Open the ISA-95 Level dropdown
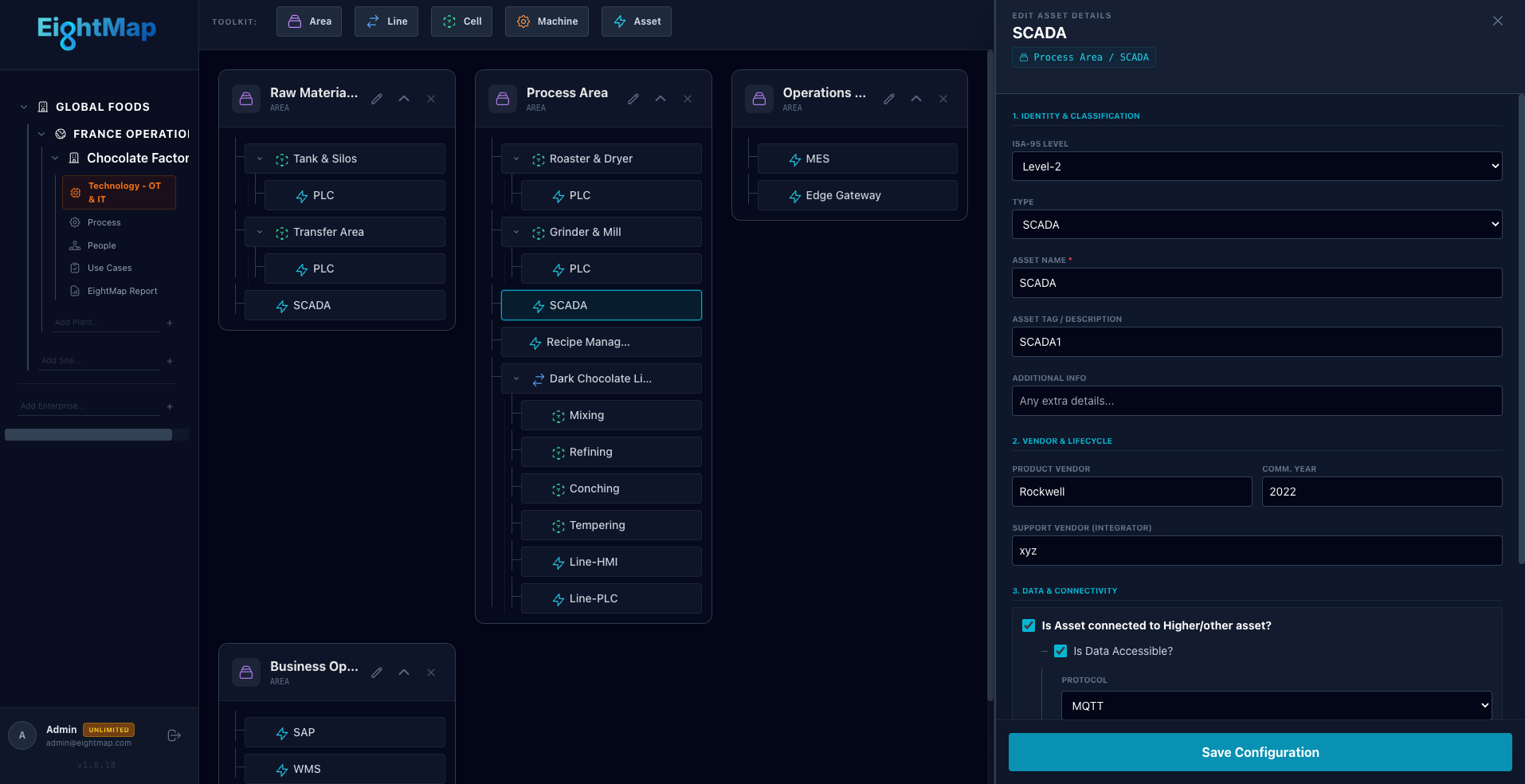Viewport: 1525px width, 784px height. coord(1256,167)
